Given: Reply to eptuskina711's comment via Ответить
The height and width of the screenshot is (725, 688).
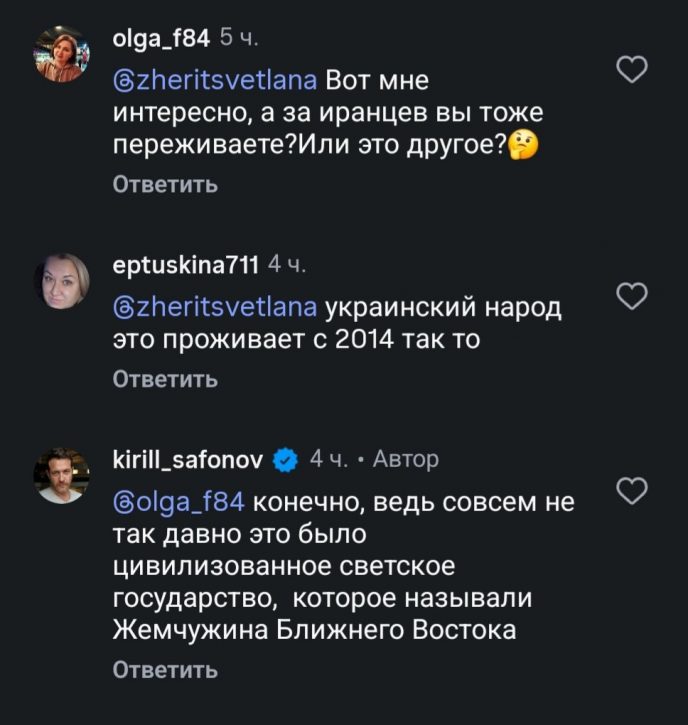Looking at the screenshot, I should [x=165, y=379].
